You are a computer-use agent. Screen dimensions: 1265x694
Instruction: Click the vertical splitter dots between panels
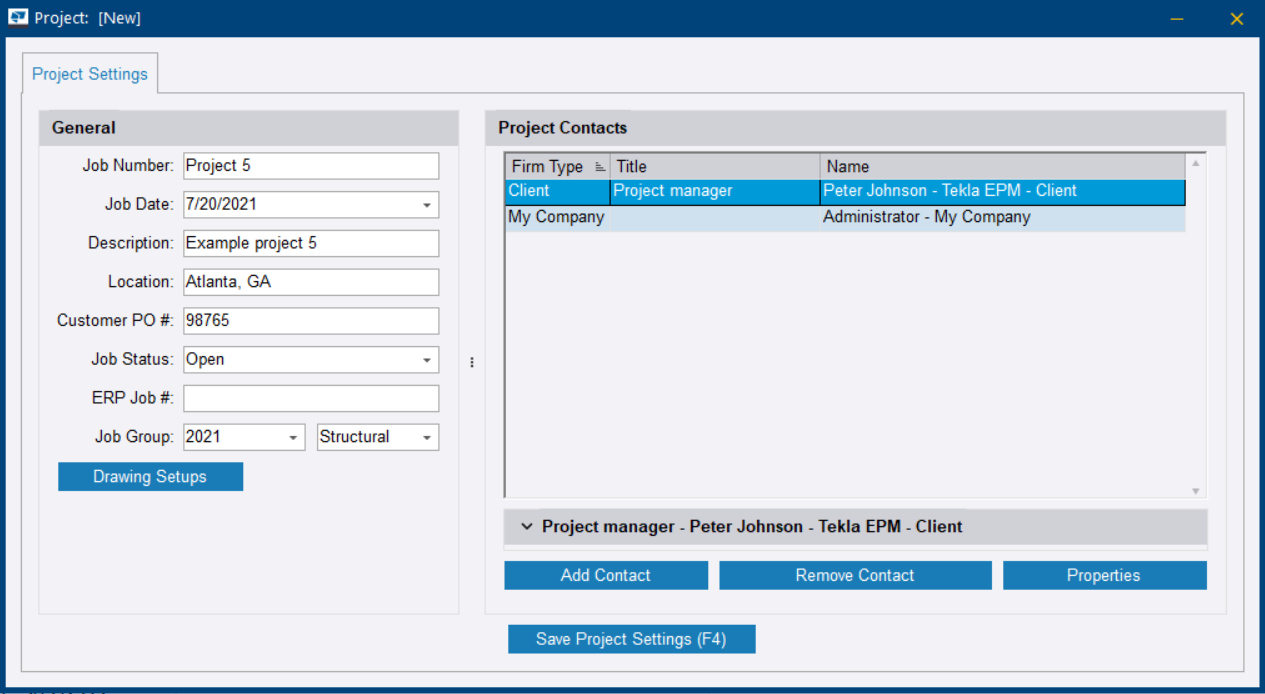pyautogui.click(x=472, y=363)
